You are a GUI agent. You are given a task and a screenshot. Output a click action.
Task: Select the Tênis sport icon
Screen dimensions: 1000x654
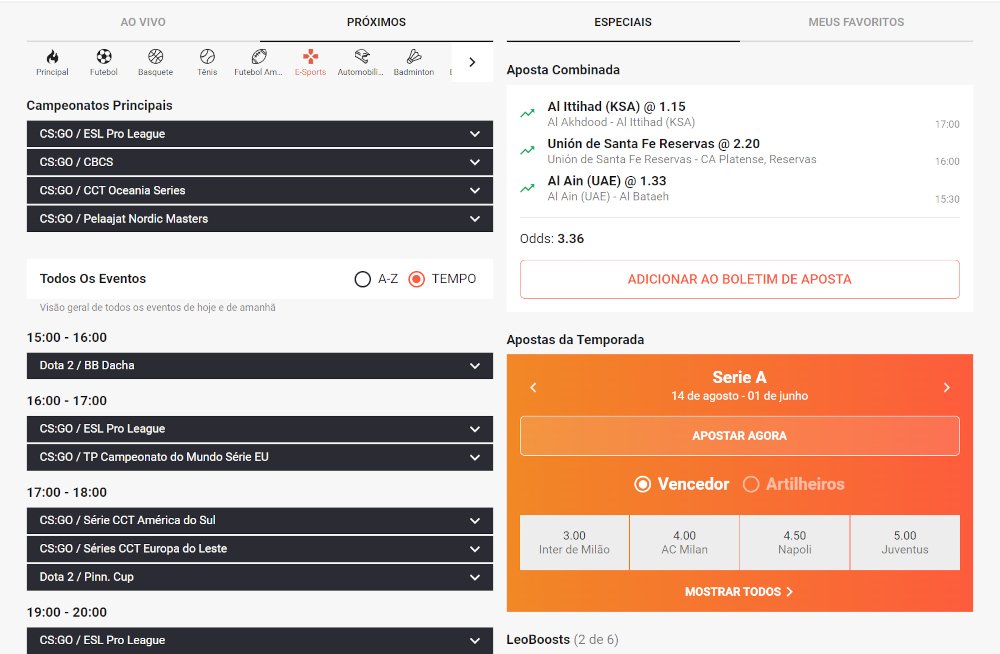pyautogui.click(x=207, y=57)
